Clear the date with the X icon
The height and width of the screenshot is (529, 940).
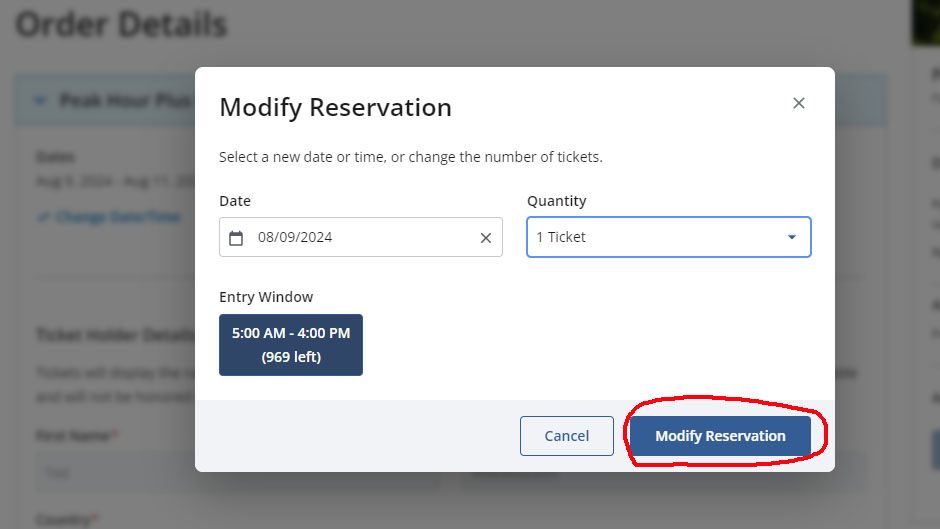click(486, 238)
